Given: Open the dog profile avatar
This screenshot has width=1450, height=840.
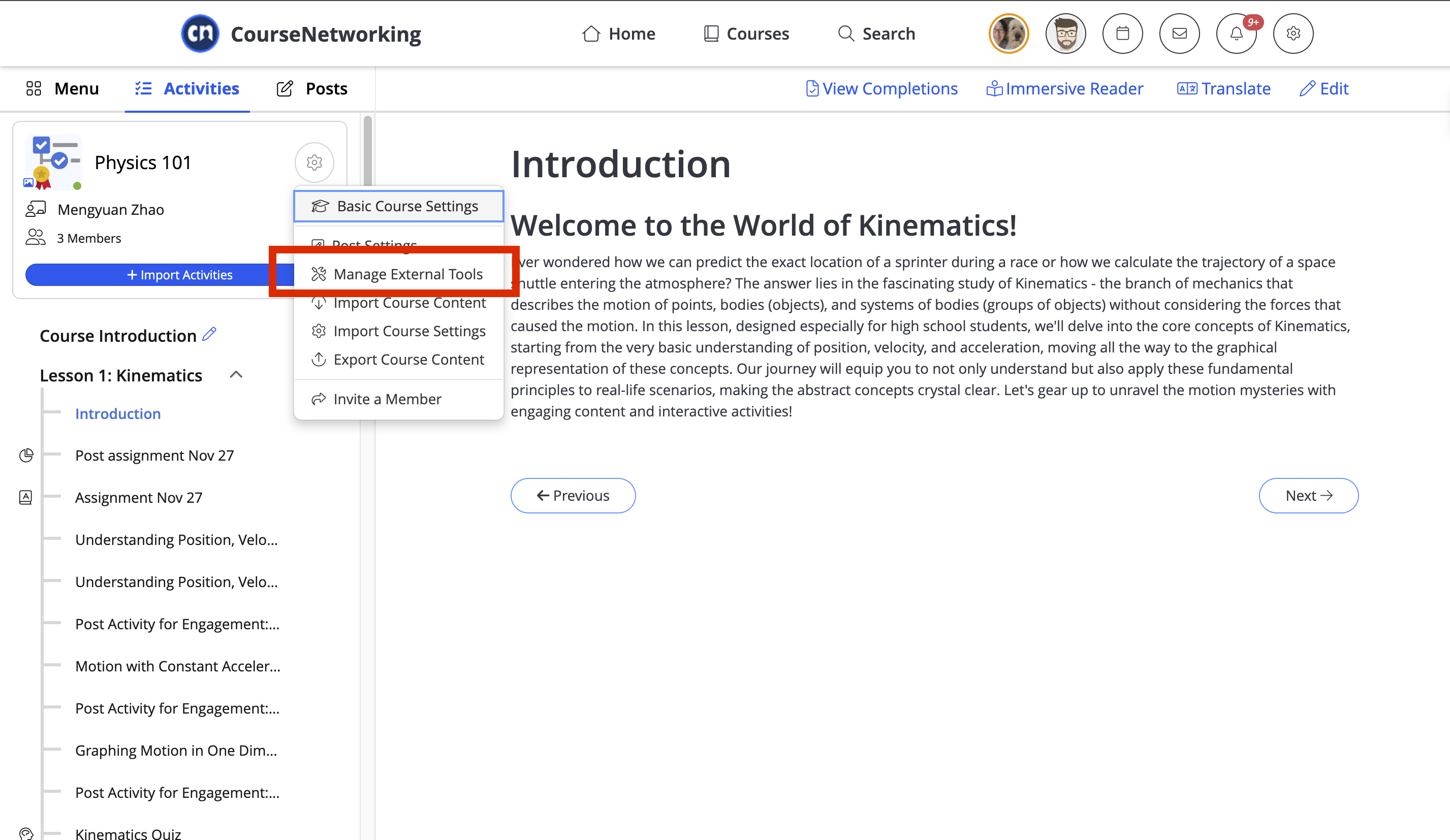Looking at the screenshot, I should click(1008, 34).
